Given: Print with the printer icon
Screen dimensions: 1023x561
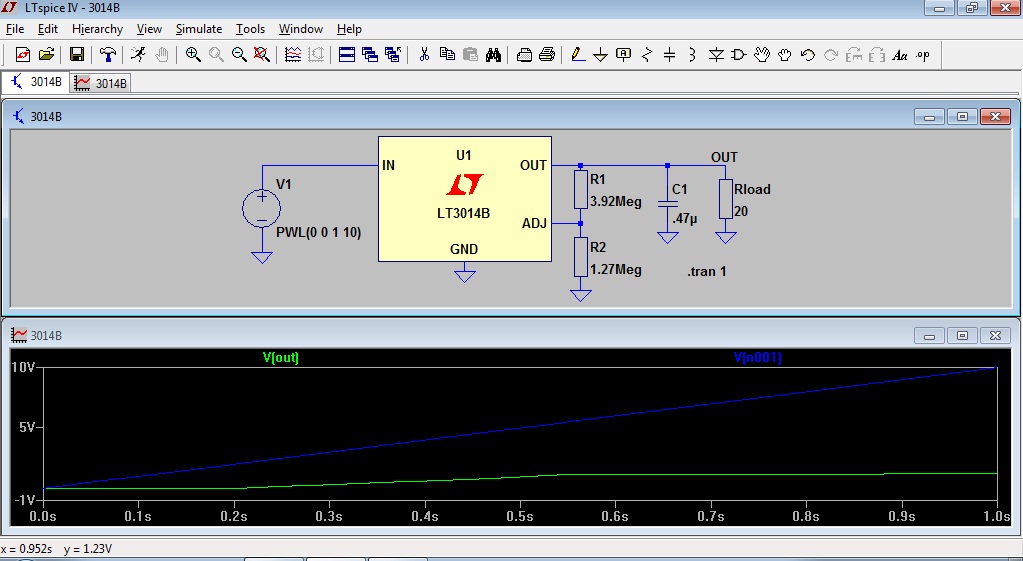Looking at the screenshot, I should pos(547,55).
